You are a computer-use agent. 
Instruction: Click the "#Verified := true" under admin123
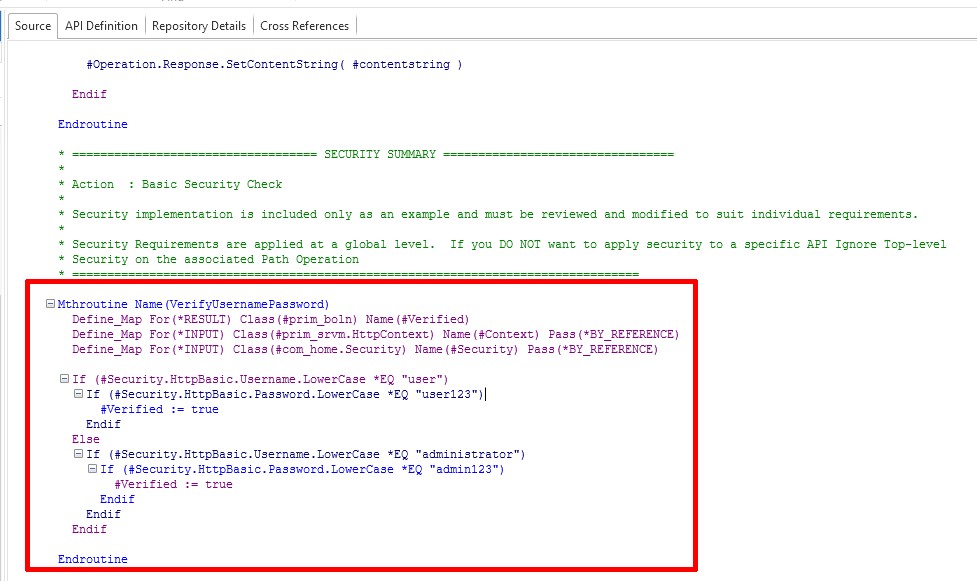pyautogui.click(x=173, y=484)
